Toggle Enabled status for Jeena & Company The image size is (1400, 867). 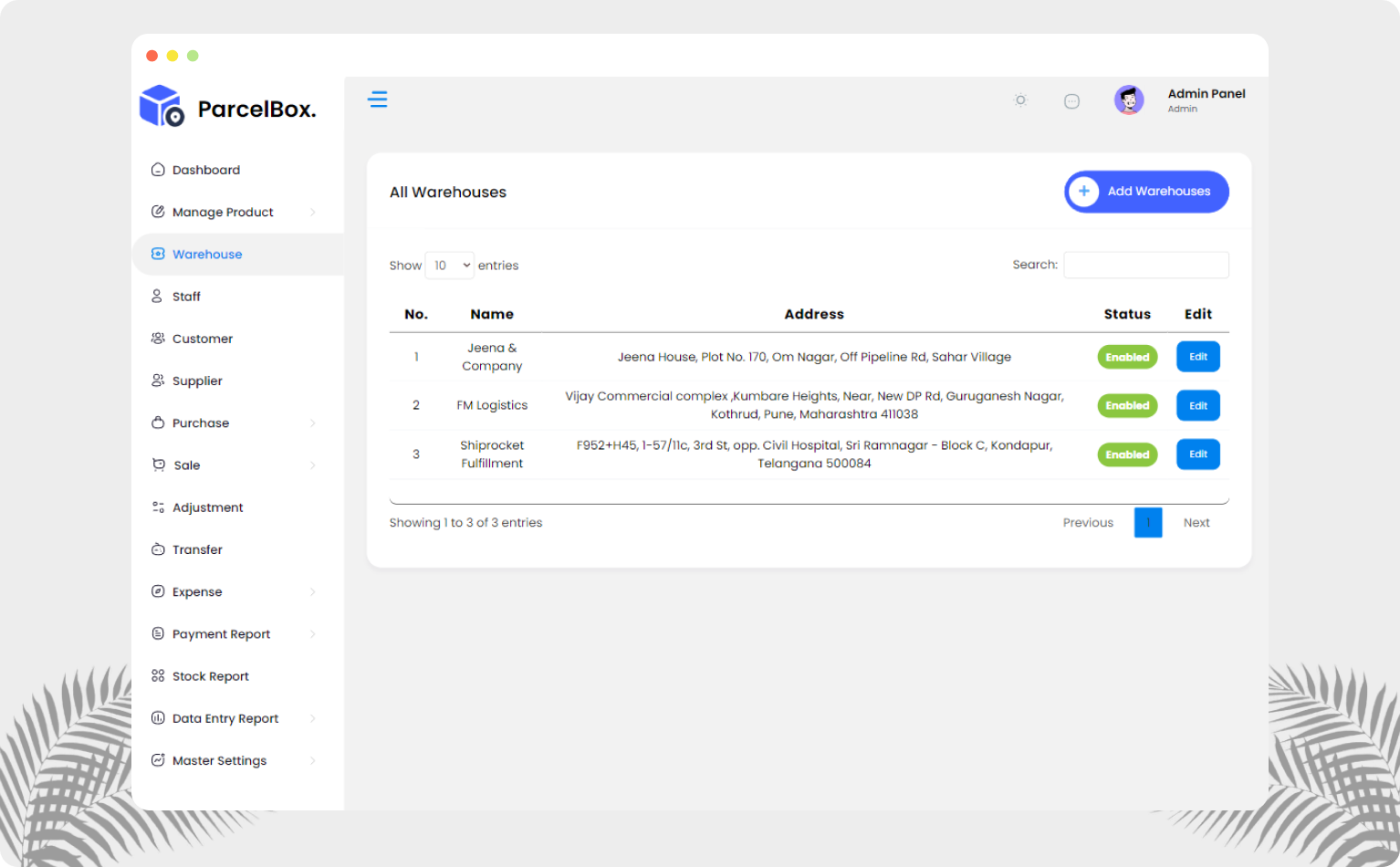[1127, 357]
